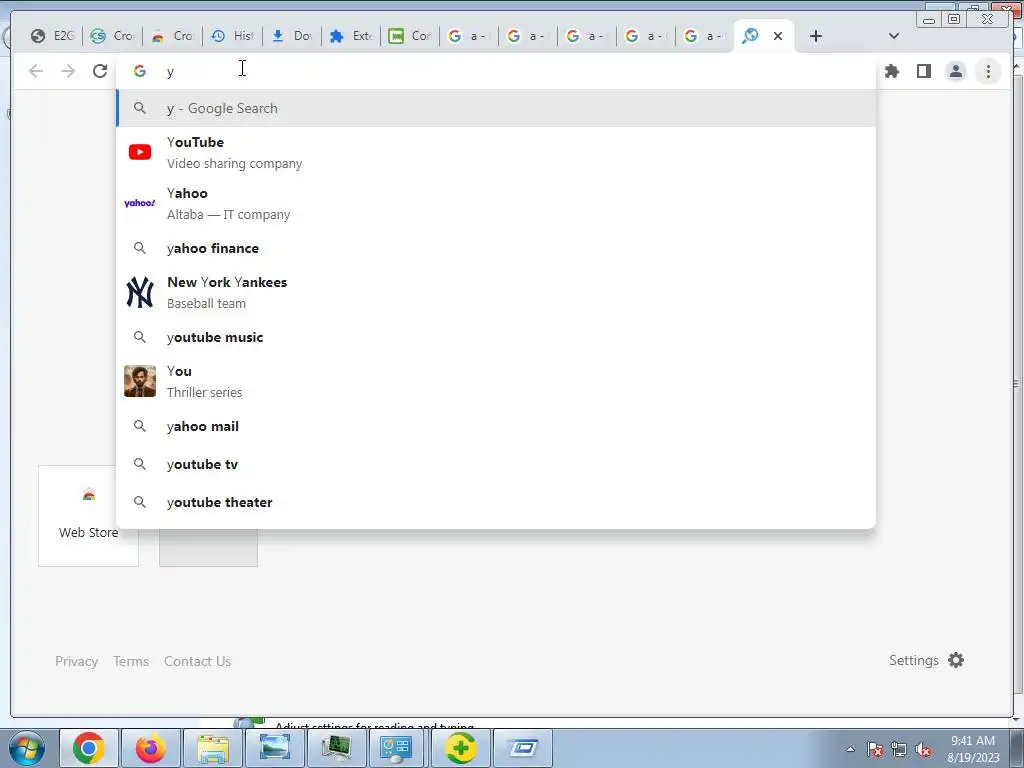Select 'youtube theater' suggestion
This screenshot has width=1024, height=768.
(x=496, y=502)
